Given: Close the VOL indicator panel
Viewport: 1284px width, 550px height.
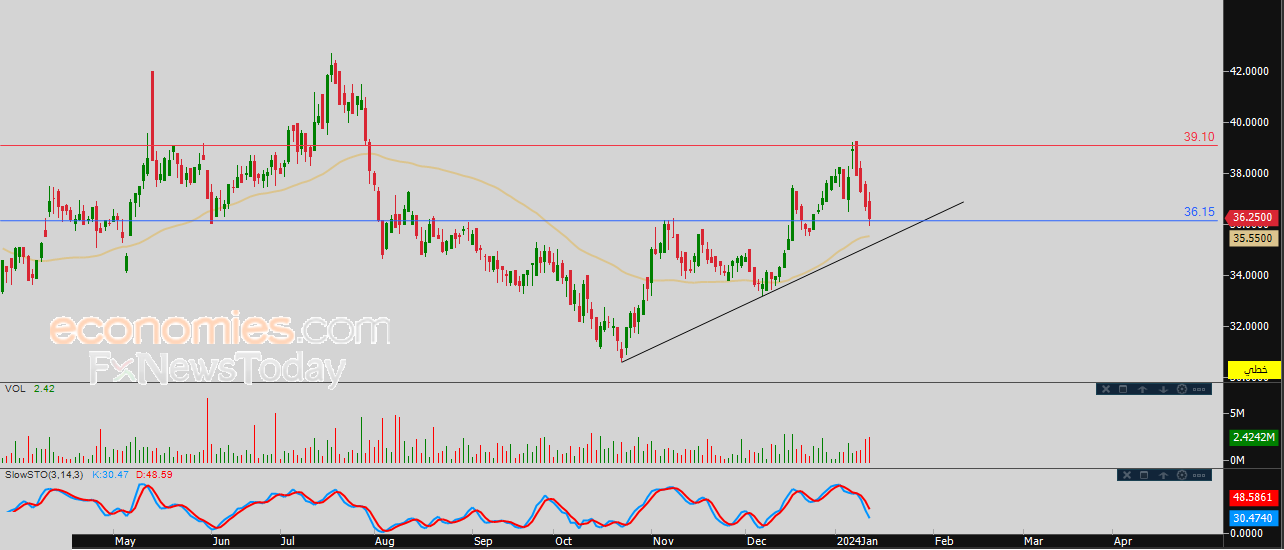Looking at the screenshot, I should pos(1106,389).
